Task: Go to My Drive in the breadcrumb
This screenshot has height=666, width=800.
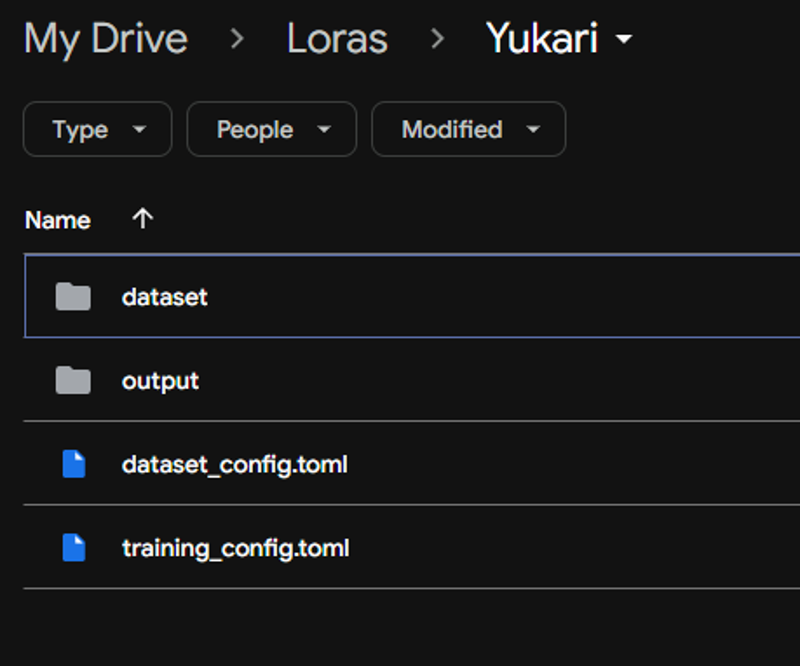Action: coord(106,39)
